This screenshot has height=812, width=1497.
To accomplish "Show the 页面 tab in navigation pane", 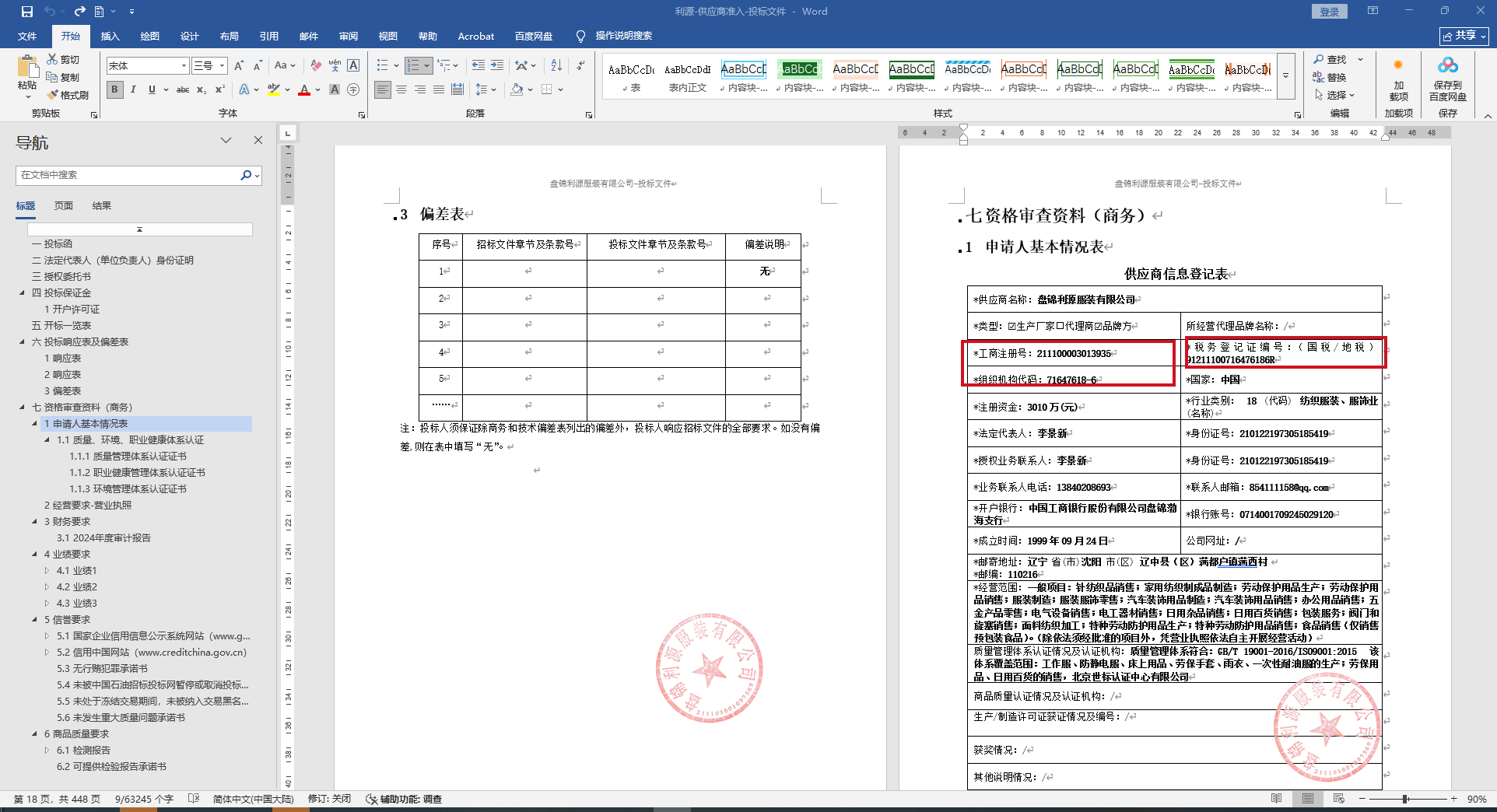I will point(64,206).
